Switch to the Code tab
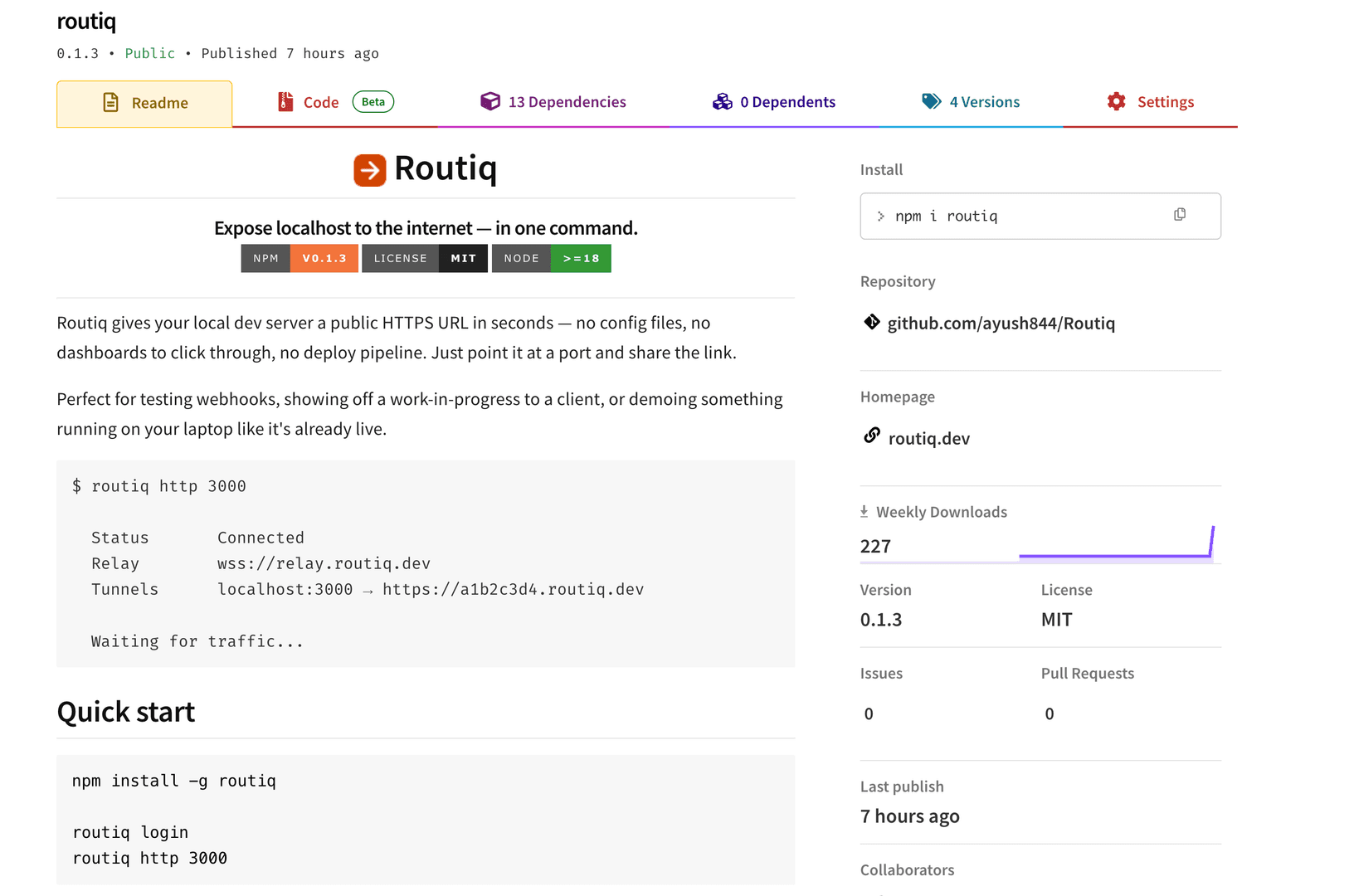The width and height of the screenshot is (1354, 896). [x=334, y=102]
